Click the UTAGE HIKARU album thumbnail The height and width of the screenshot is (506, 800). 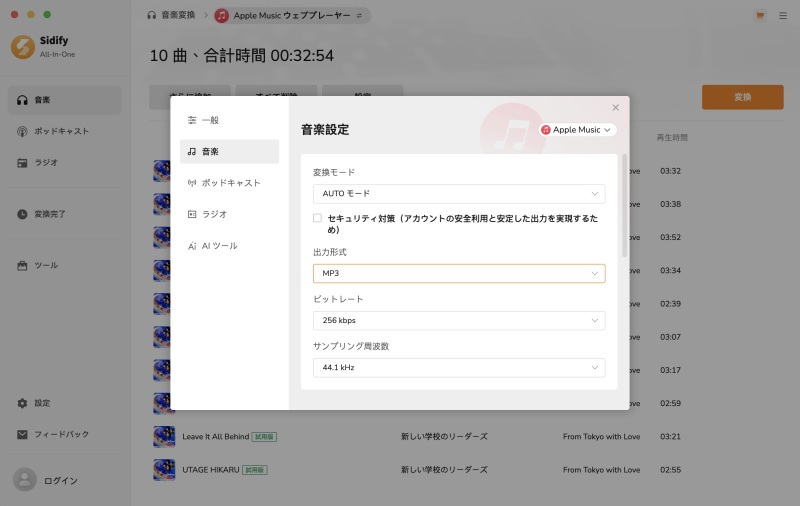click(164, 470)
